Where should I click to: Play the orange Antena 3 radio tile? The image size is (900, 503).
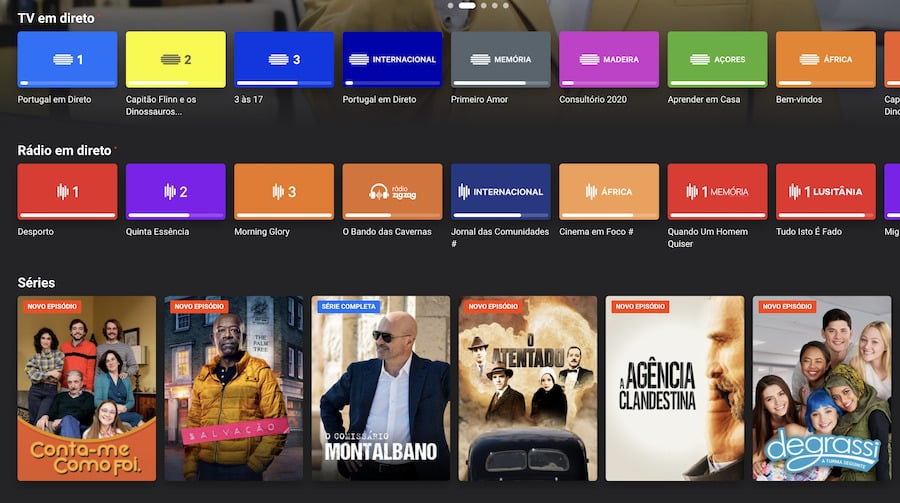(x=284, y=192)
